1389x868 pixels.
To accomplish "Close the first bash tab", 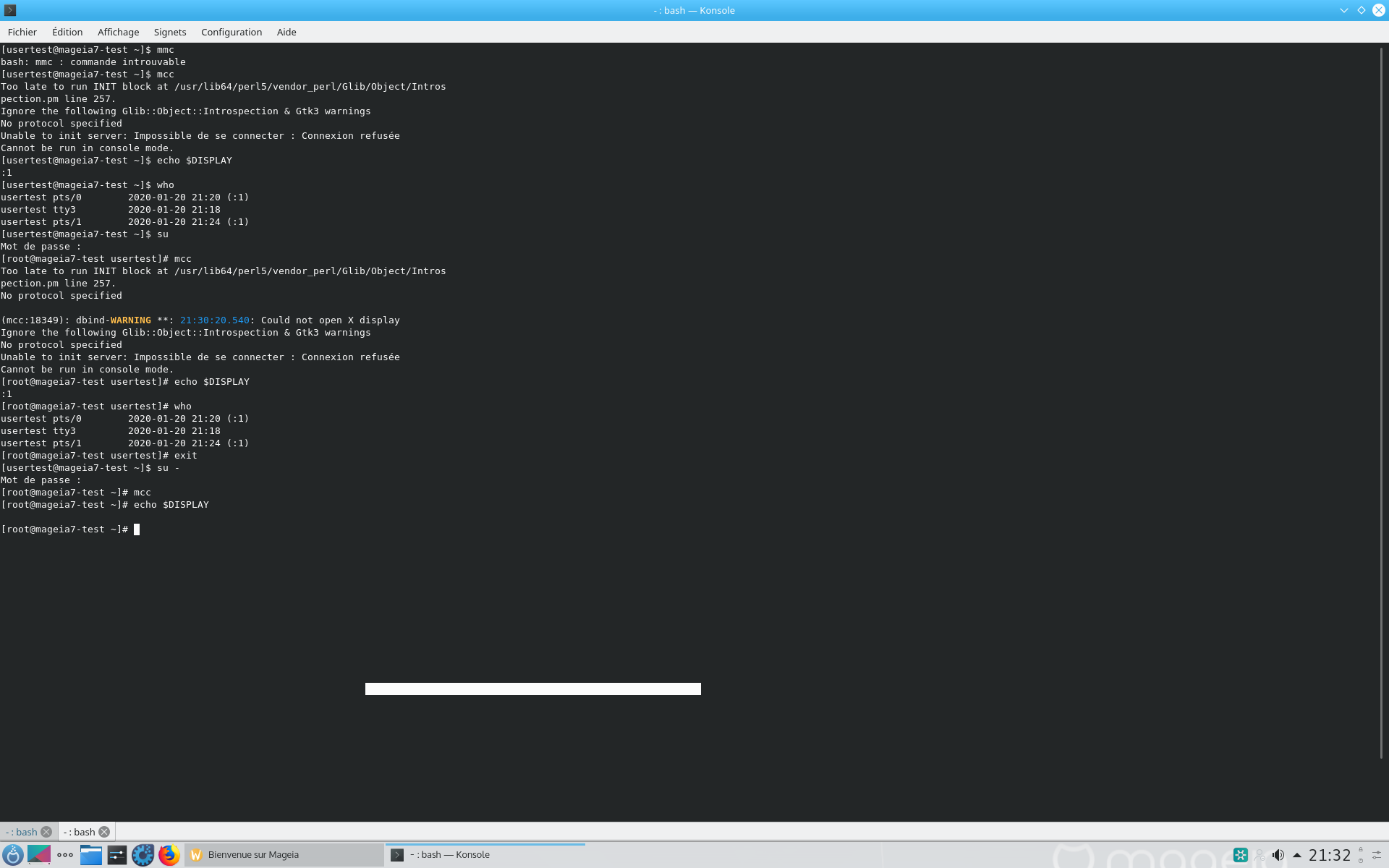I will tap(46, 832).
